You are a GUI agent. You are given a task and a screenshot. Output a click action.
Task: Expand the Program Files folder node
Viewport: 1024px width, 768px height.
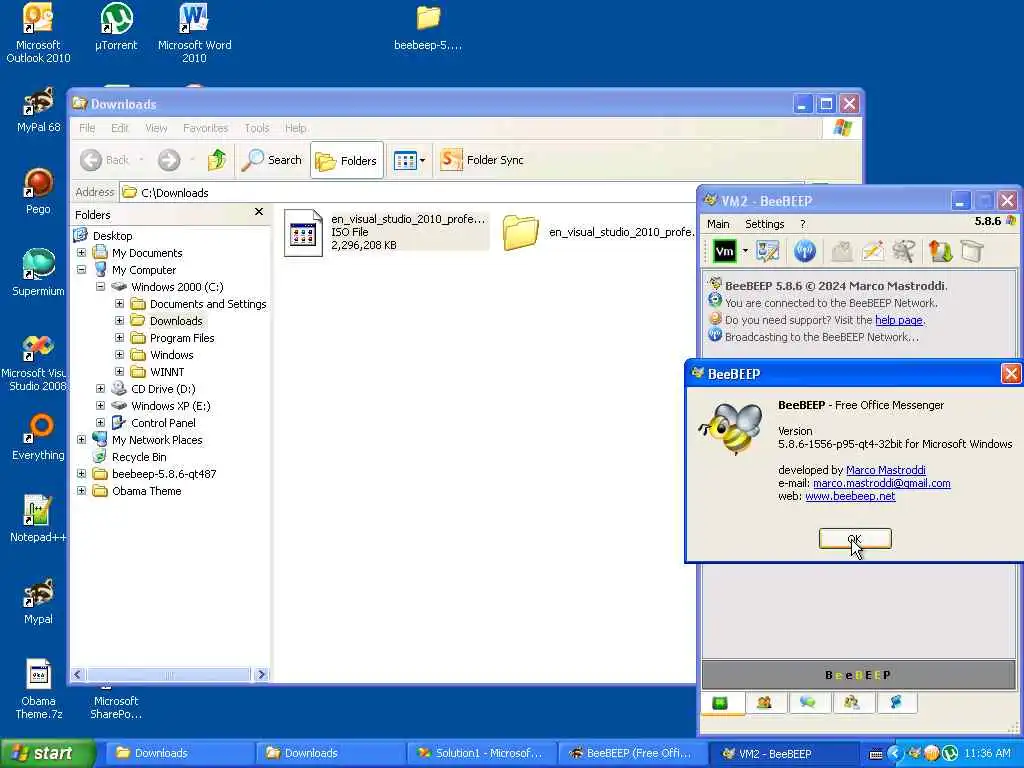(120, 338)
